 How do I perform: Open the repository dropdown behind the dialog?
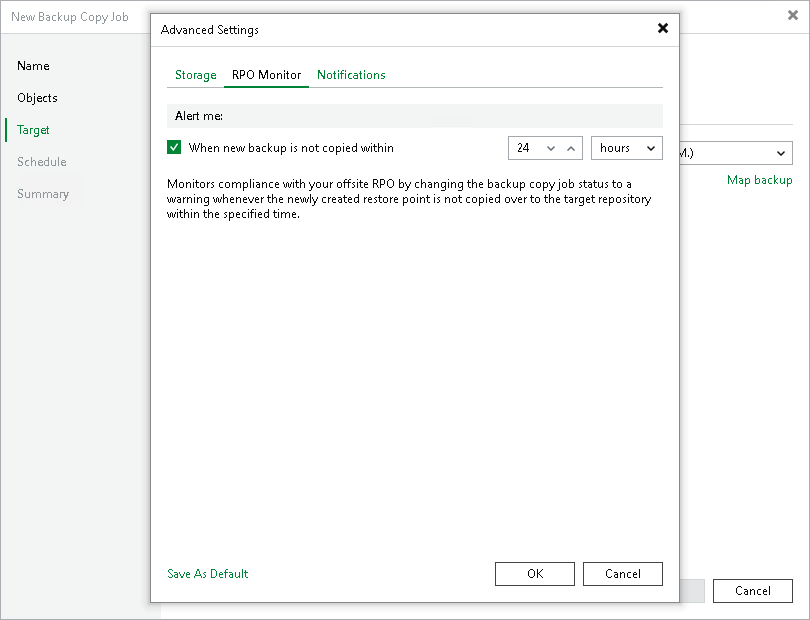tap(780, 153)
